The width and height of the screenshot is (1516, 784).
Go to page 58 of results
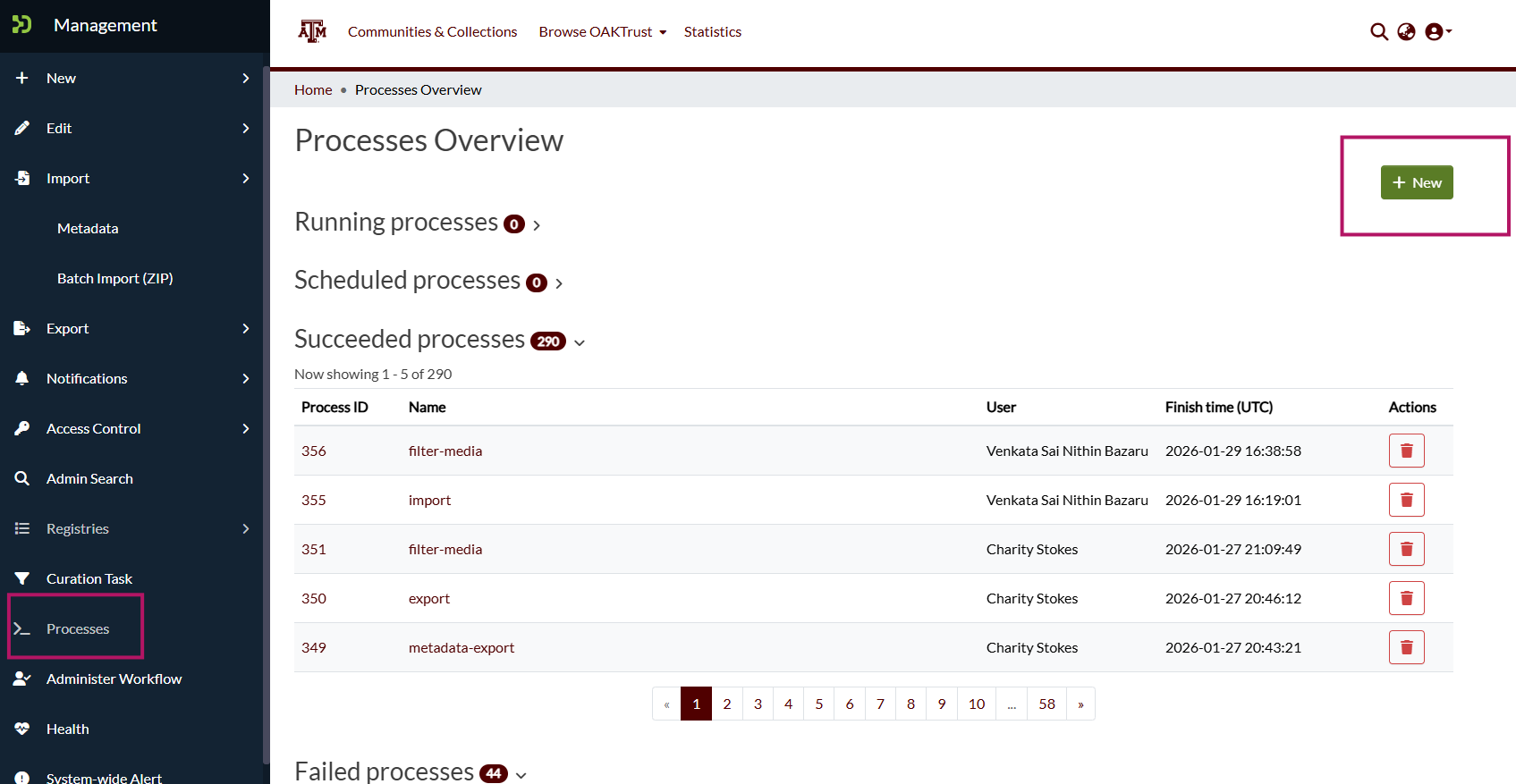pyautogui.click(x=1046, y=704)
